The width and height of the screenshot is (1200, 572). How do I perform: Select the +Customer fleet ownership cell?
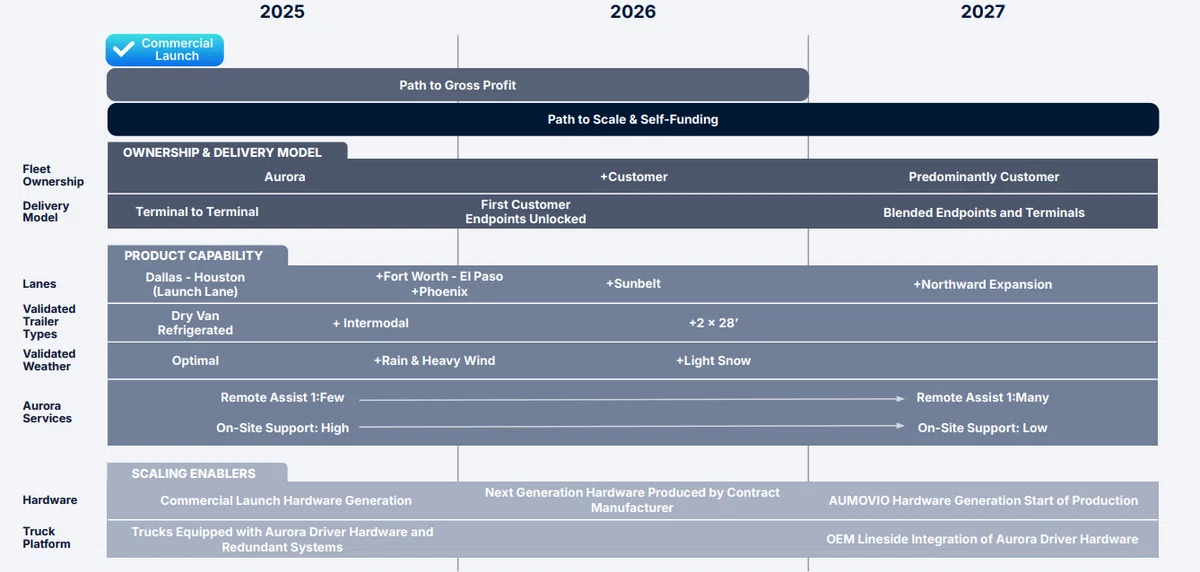pos(634,177)
